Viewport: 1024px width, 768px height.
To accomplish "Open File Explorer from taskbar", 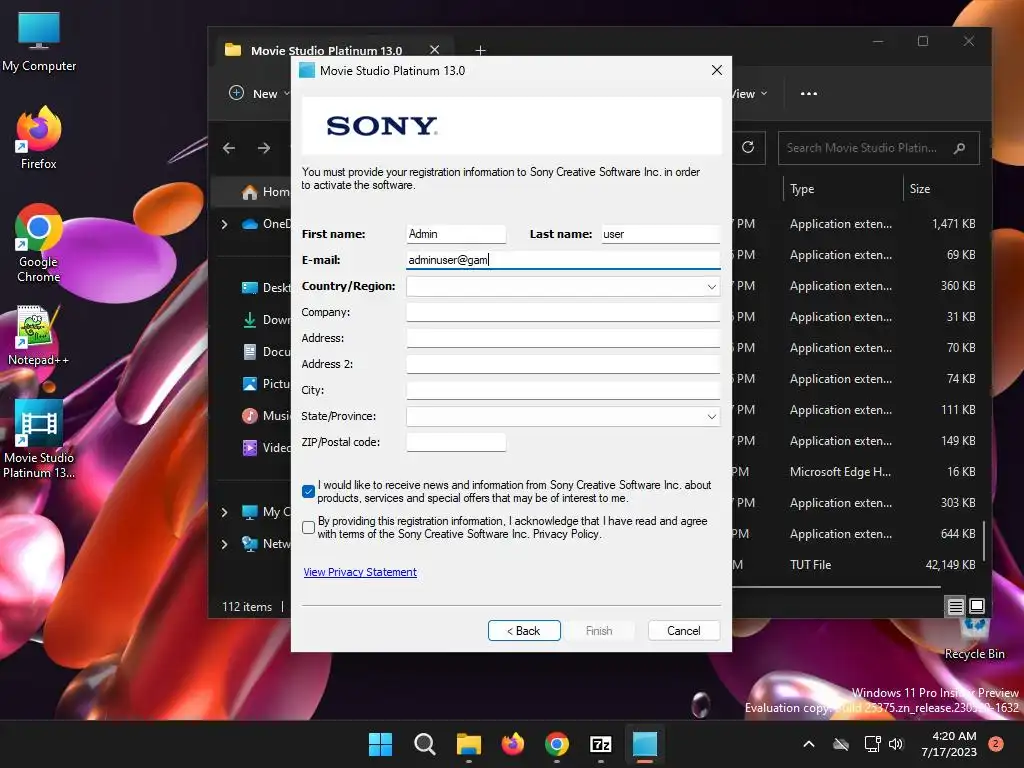I will pyautogui.click(x=469, y=744).
